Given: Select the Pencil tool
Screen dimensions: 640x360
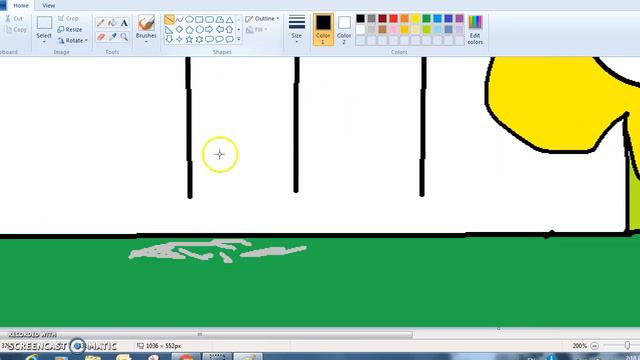Looking at the screenshot, I should (x=100, y=23).
